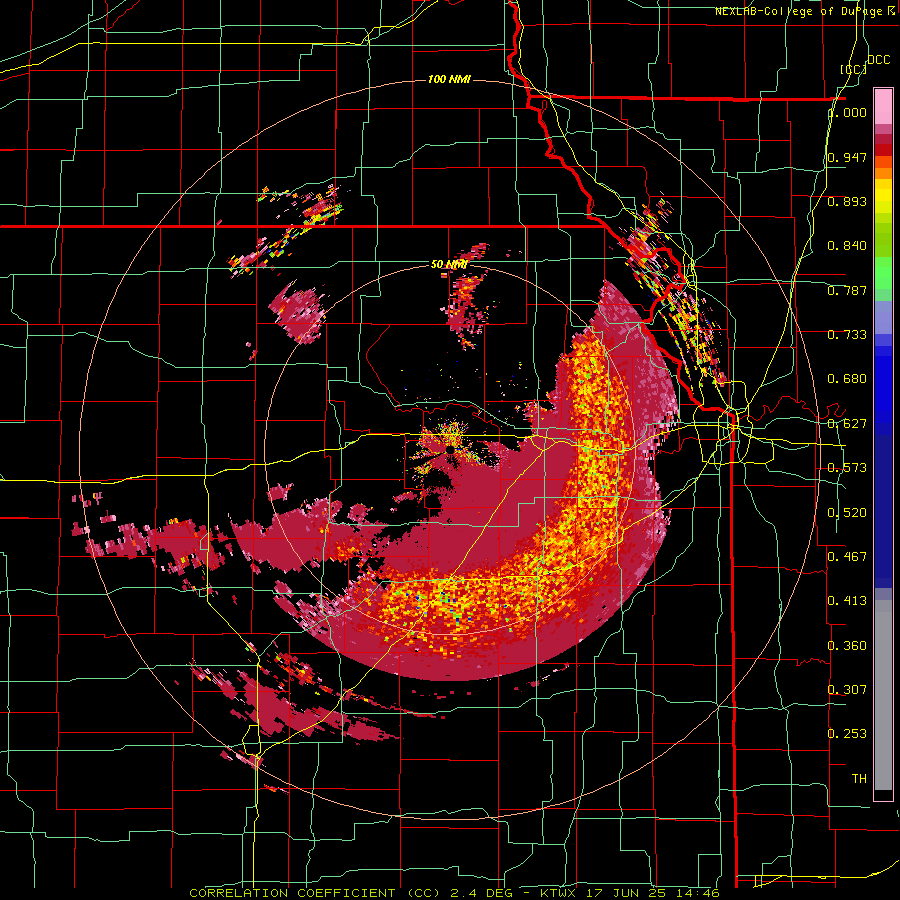
Task: Click the "DCC" product label
Action: click(879, 60)
